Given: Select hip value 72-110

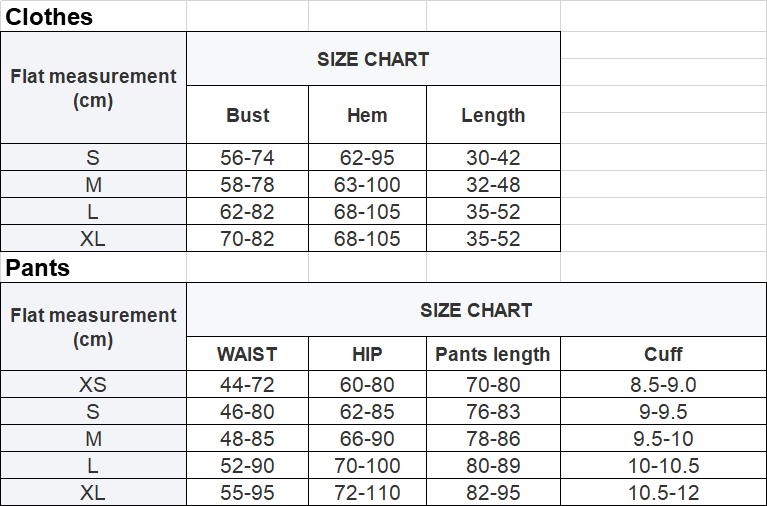Looking at the screenshot, I should [367, 492].
